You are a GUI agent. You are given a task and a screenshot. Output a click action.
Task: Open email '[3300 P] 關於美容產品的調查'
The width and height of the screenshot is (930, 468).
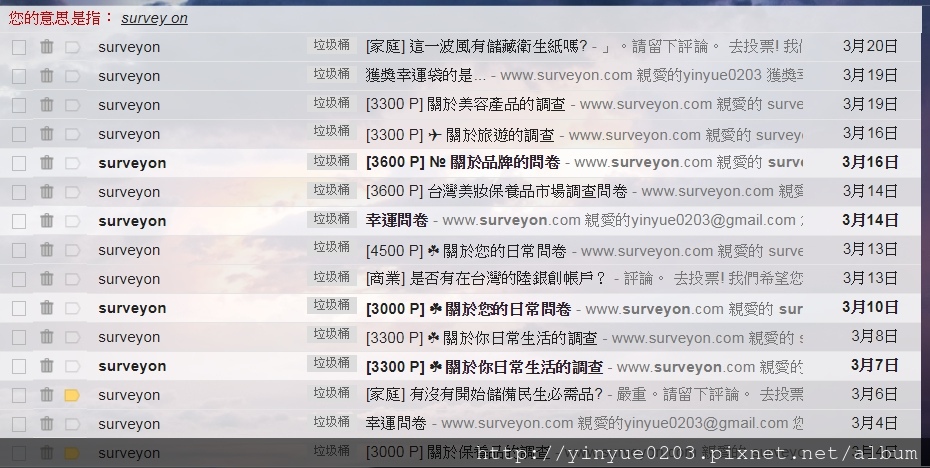click(x=466, y=104)
